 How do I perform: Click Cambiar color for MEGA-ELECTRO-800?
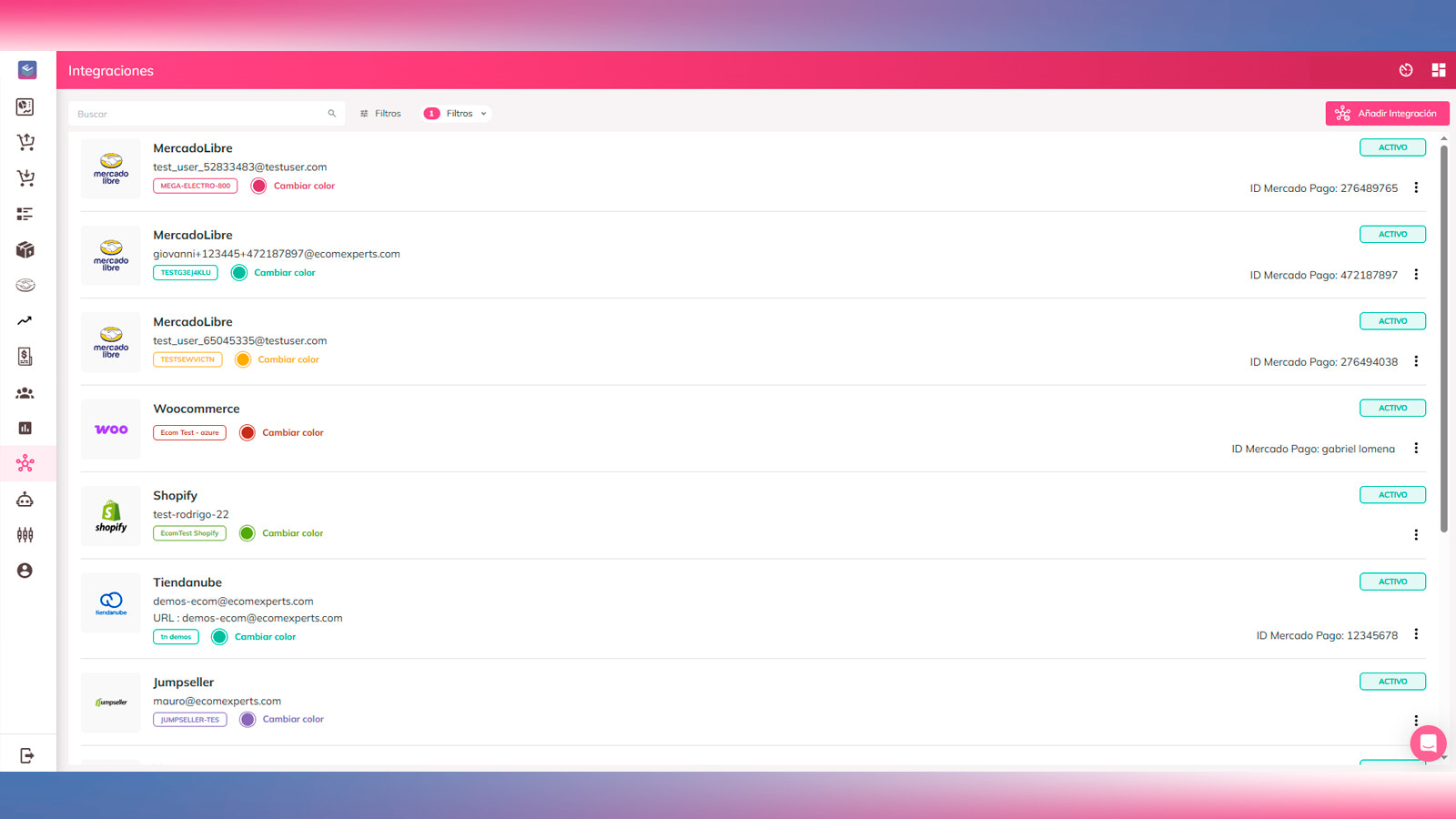point(304,186)
